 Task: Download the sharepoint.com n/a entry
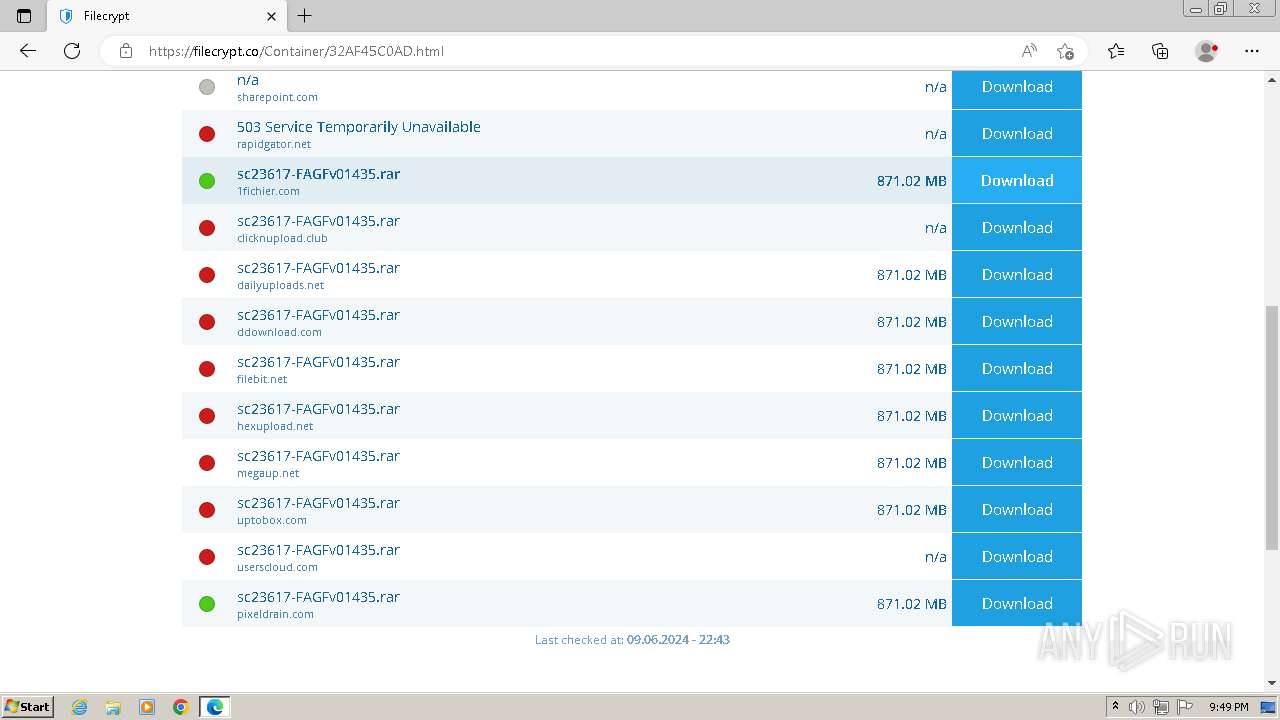(x=1017, y=87)
